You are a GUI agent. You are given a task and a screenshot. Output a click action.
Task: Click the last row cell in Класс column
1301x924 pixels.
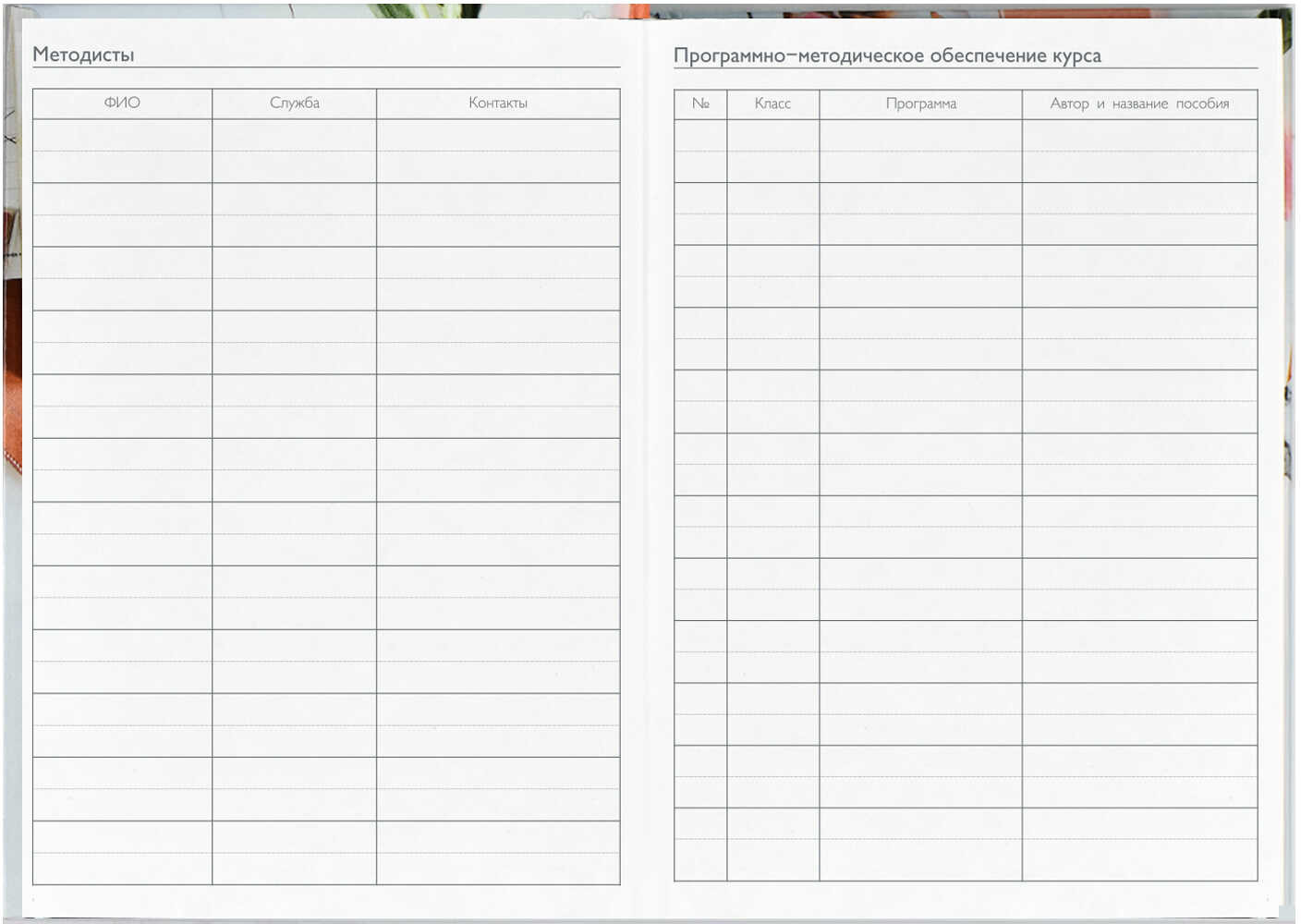pyautogui.click(x=772, y=844)
